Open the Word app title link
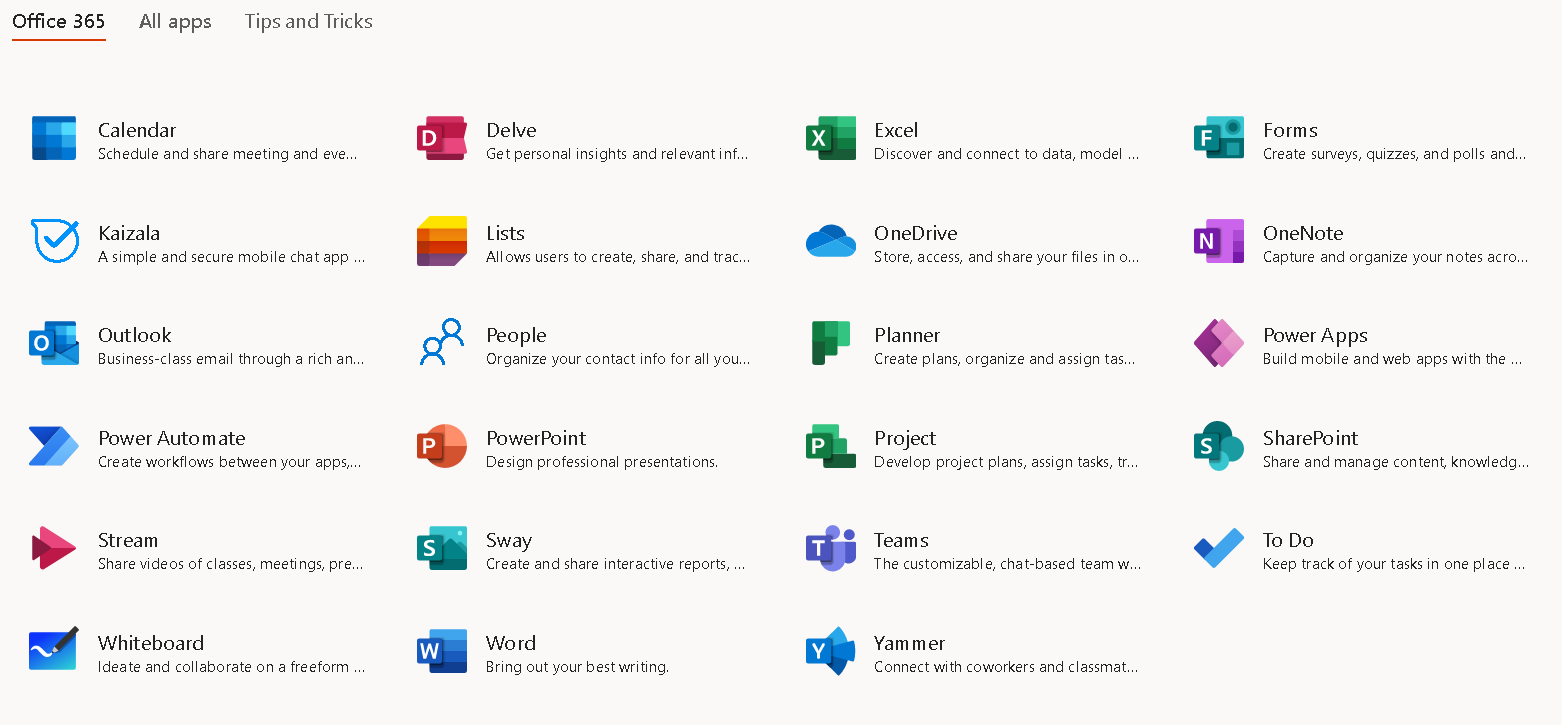1562x725 pixels. tap(511, 643)
